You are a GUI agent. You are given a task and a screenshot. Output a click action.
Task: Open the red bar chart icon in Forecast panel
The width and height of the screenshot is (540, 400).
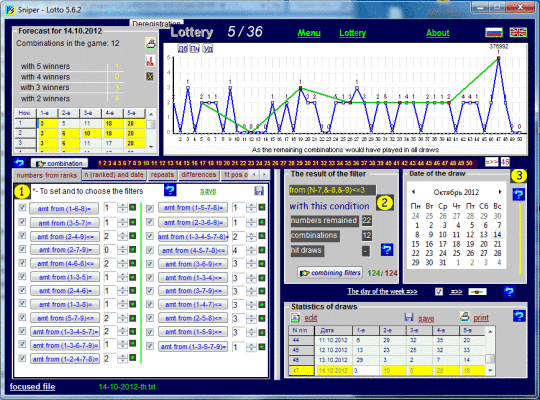[150, 61]
